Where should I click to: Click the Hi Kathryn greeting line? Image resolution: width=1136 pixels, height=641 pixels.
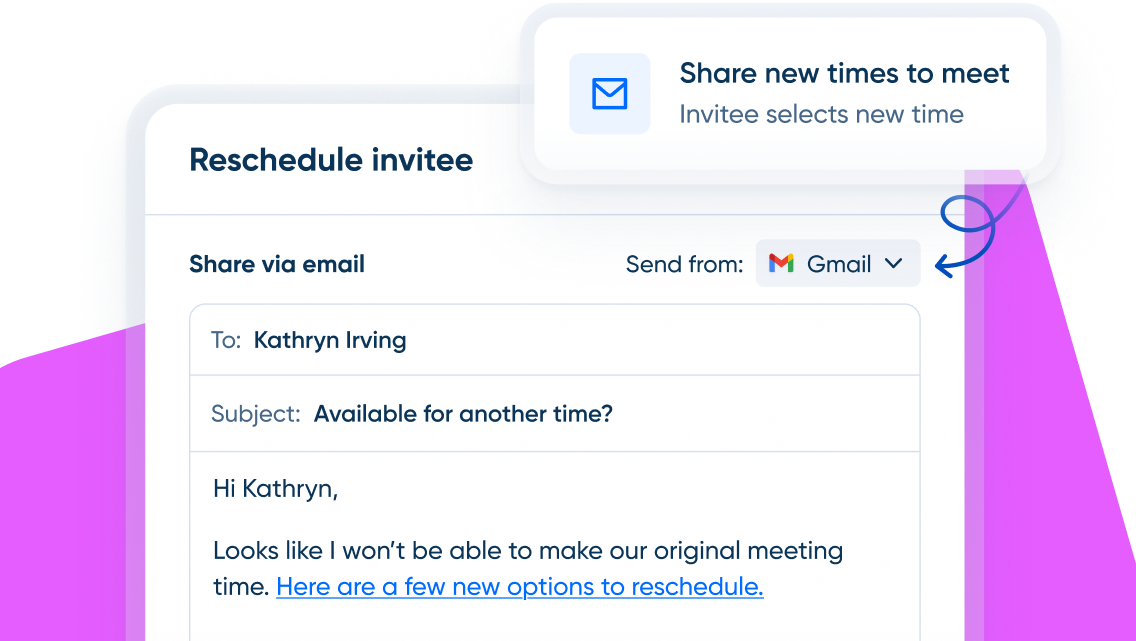pos(275,489)
